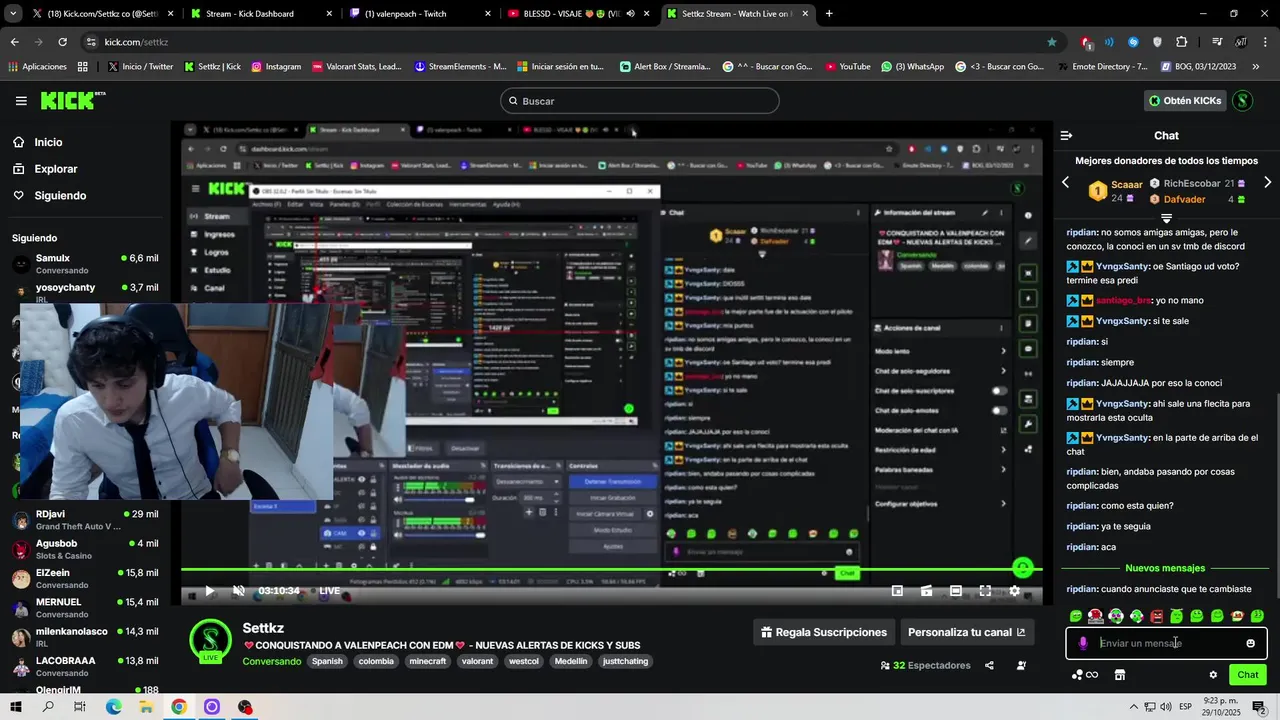This screenshot has width=1280, height=720.
Task: Select the justtchating stream tag
Action: pyautogui.click(x=625, y=661)
